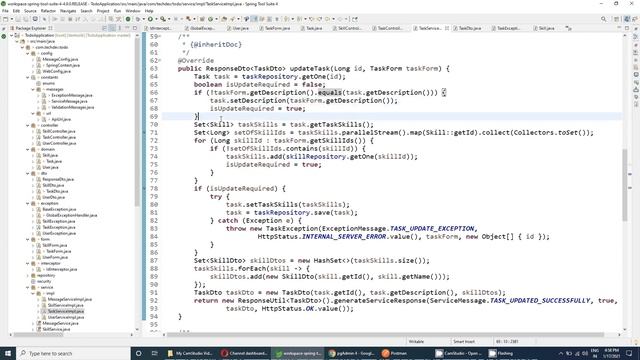
Task: Collapse the config package
Action: point(28,53)
